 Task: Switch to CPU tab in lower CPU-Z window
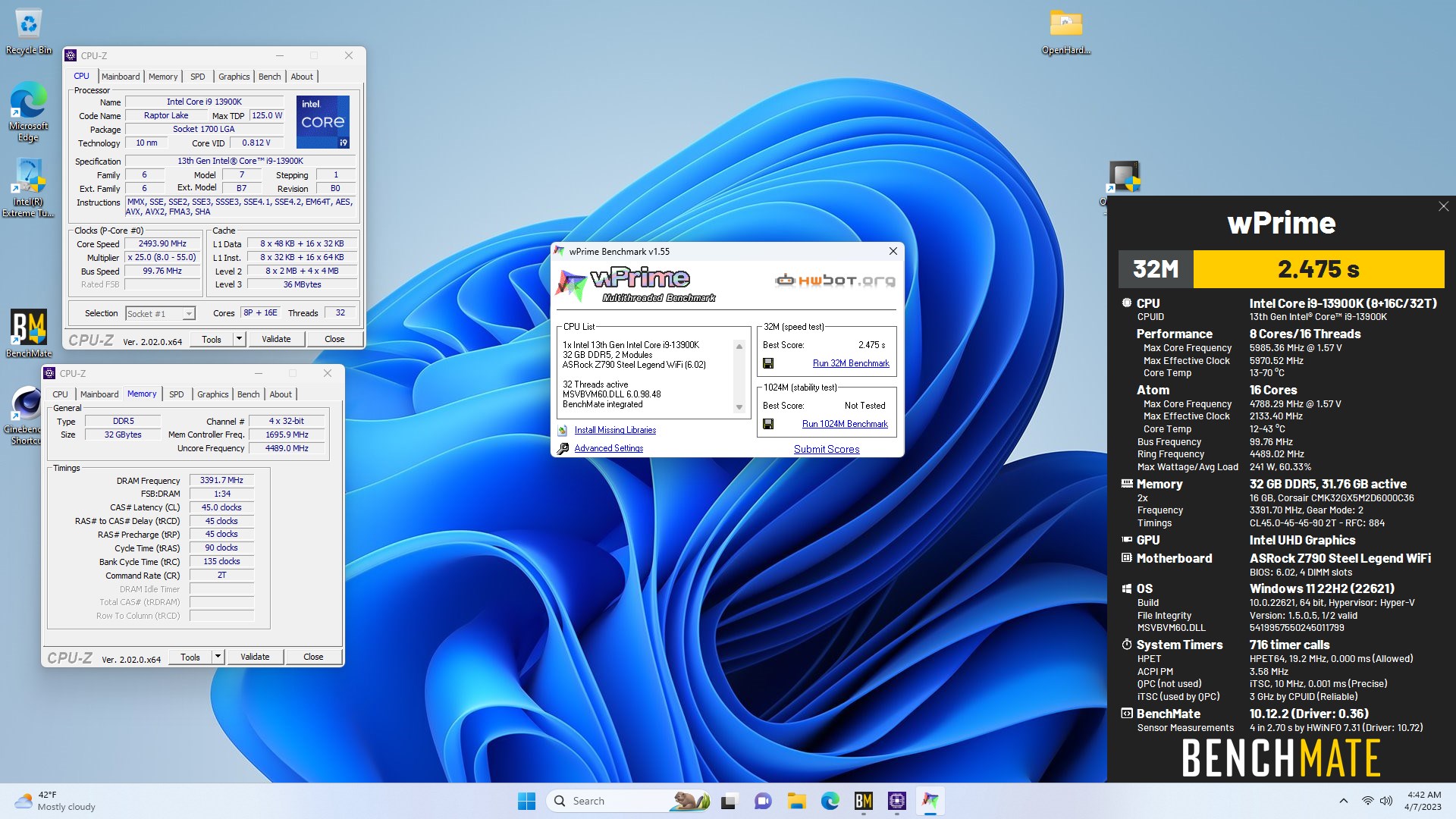pyautogui.click(x=60, y=394)
